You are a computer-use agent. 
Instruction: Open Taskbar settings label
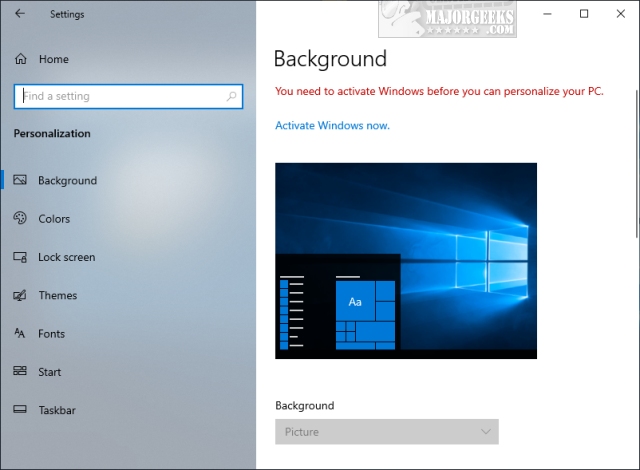tap(57, 410)
